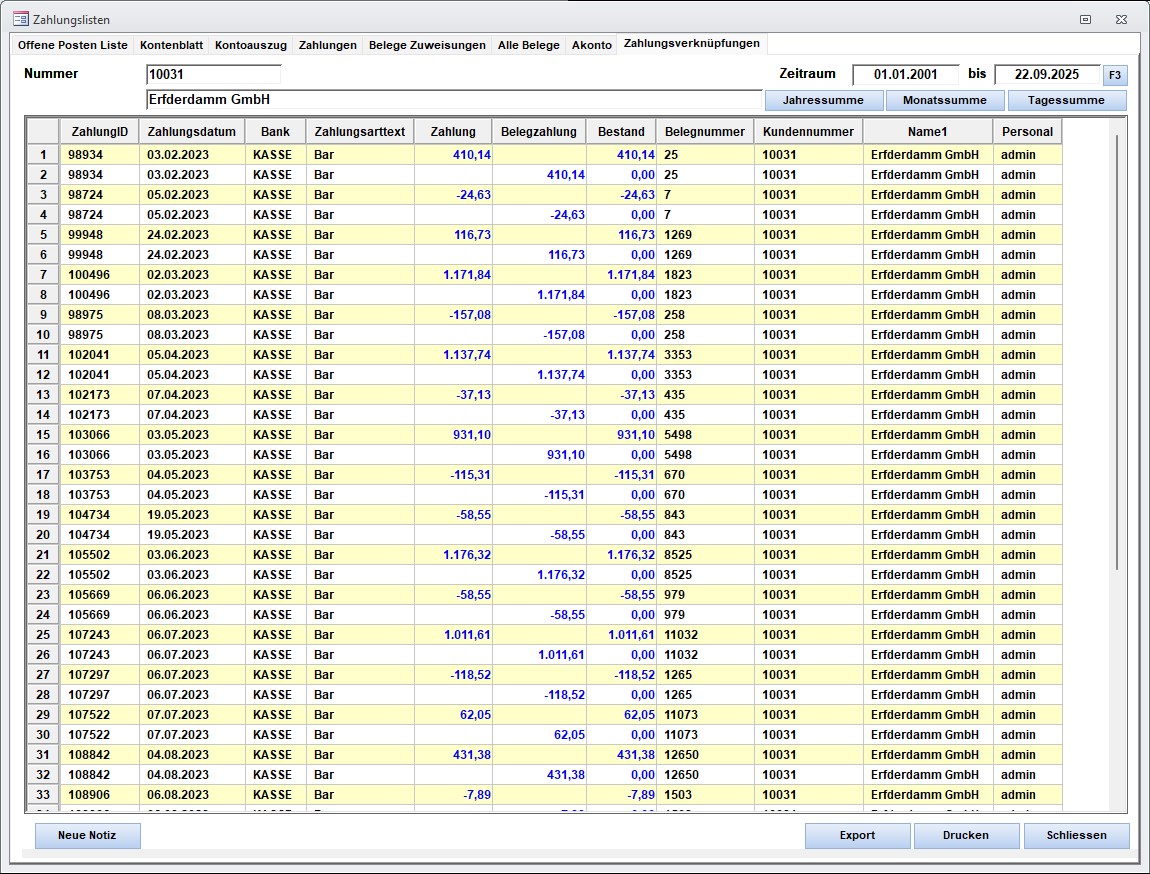Close the form with Schliessen
This screenshot has width=1150, height=874.
point(1076,835)
